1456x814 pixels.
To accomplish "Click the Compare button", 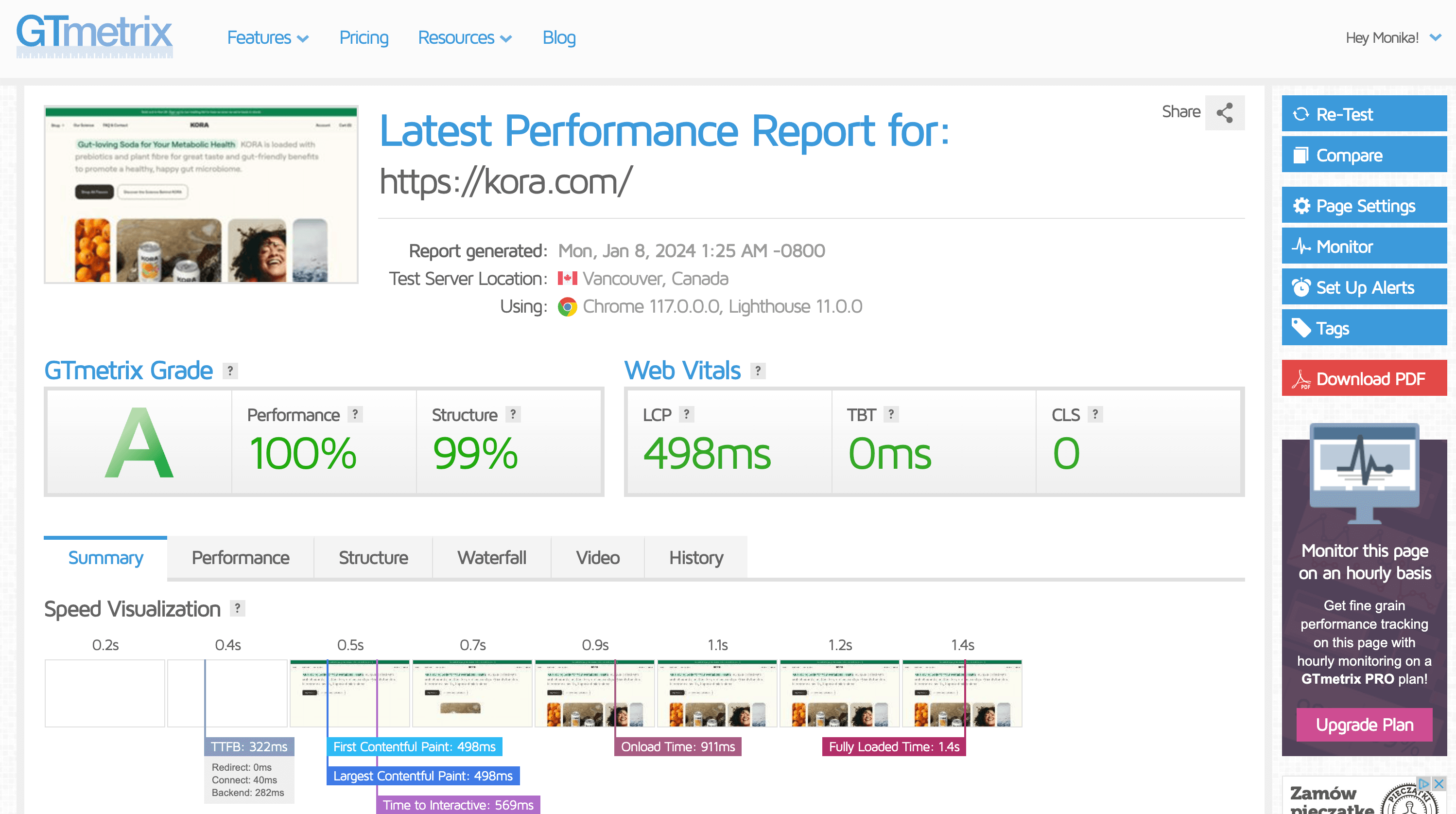I will point(1364,155).
